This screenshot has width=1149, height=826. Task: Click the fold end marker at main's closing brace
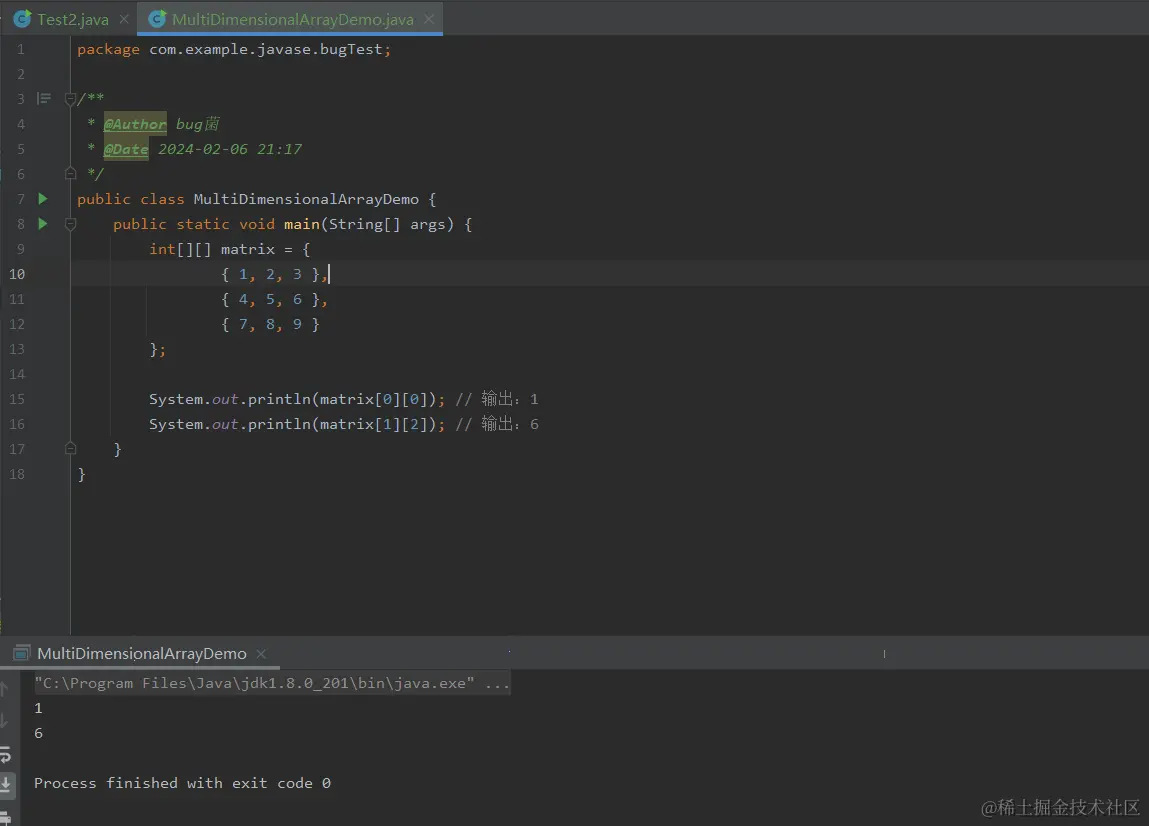(70, 449)
